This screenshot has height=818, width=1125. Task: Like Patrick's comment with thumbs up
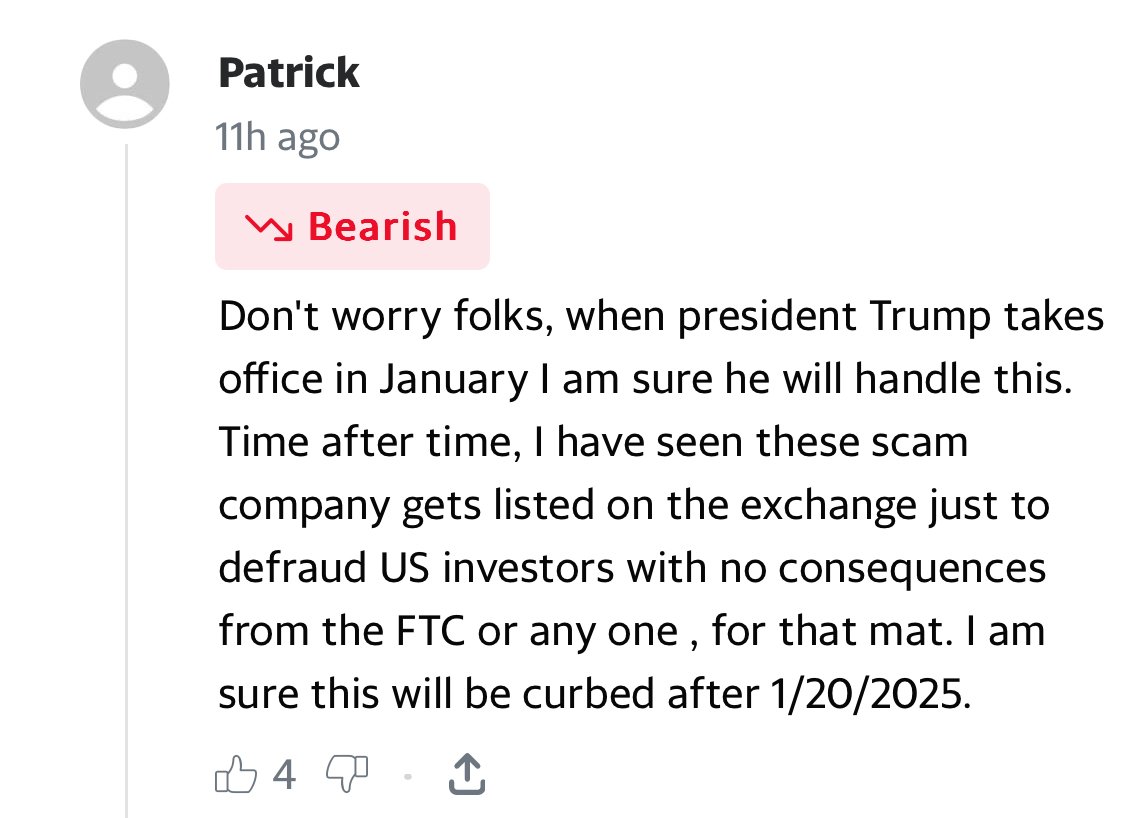click(x=236, y=772)
